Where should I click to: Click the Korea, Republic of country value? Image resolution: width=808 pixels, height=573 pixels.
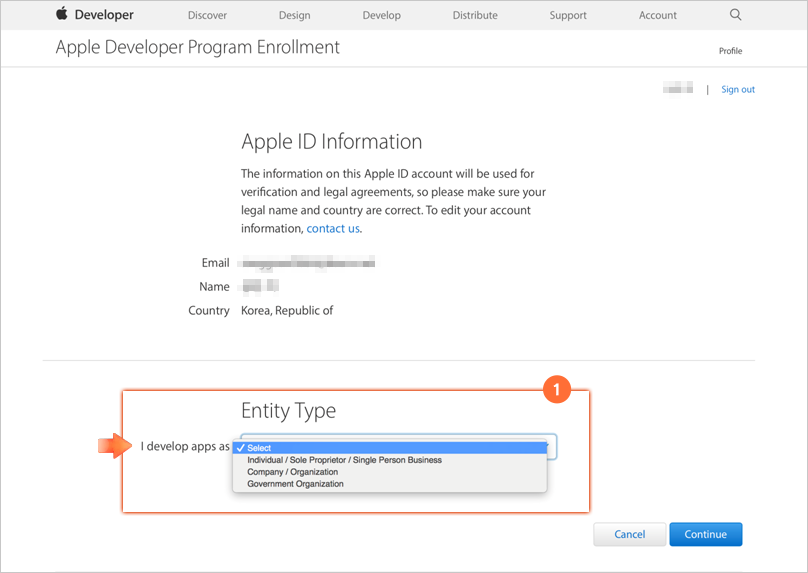(287, 311)
